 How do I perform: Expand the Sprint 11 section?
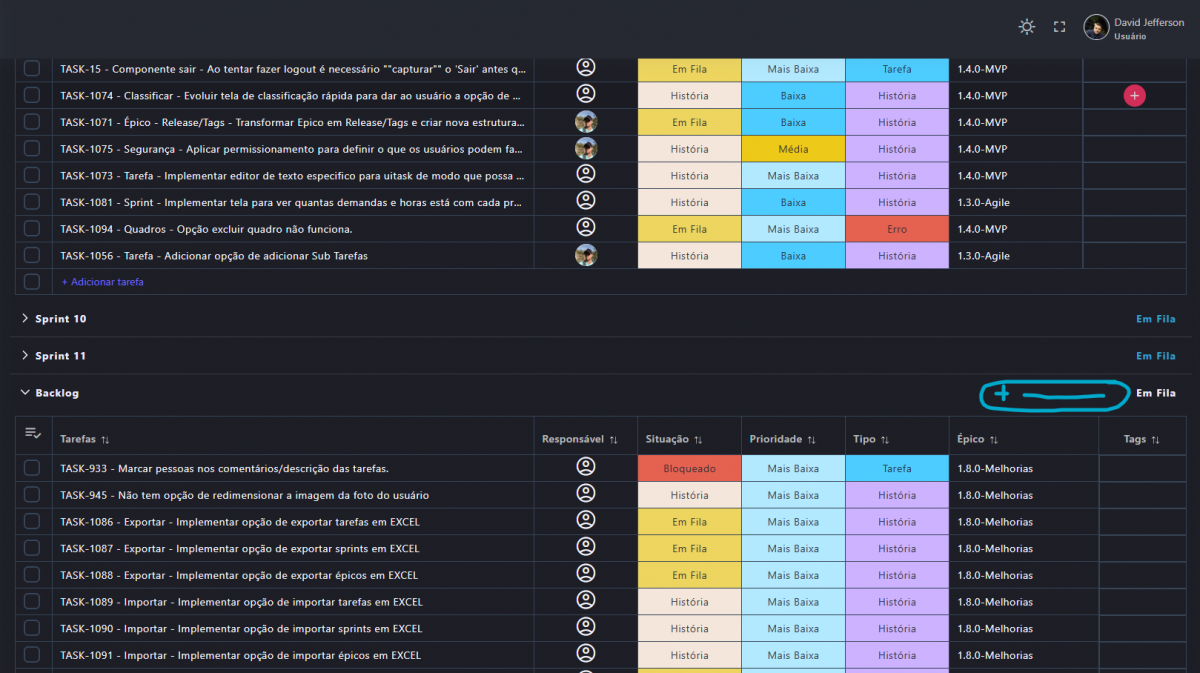[x=25, y=356]
